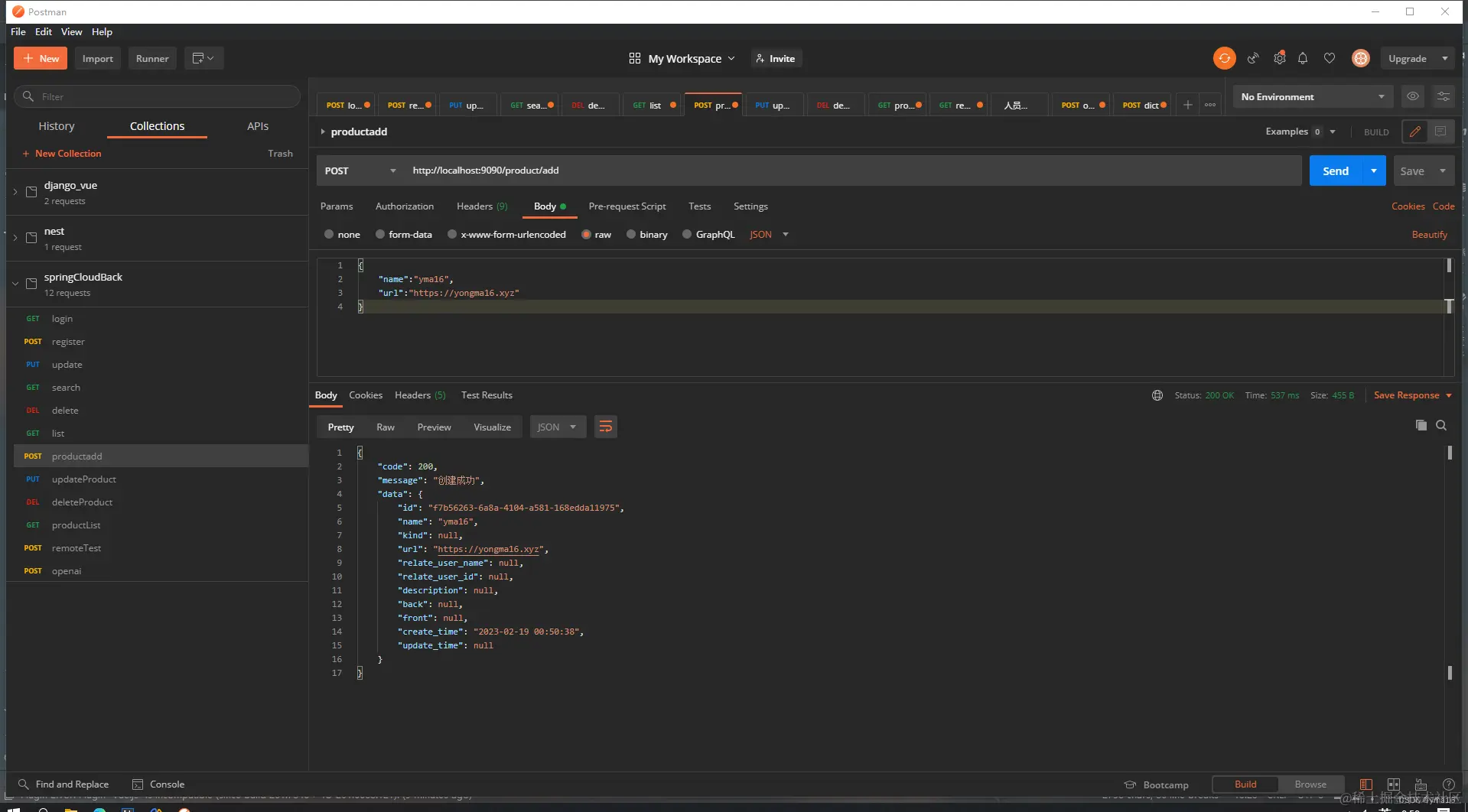The image size is (1468, 812).
Task: Click the New Collection link
Action: [62, 153]
